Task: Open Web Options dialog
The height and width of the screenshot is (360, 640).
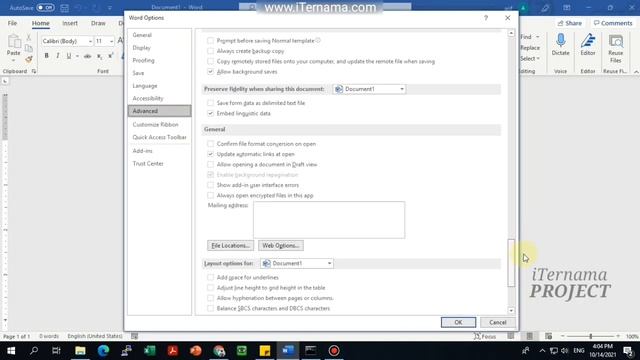Action: click(x=281, y=245)
